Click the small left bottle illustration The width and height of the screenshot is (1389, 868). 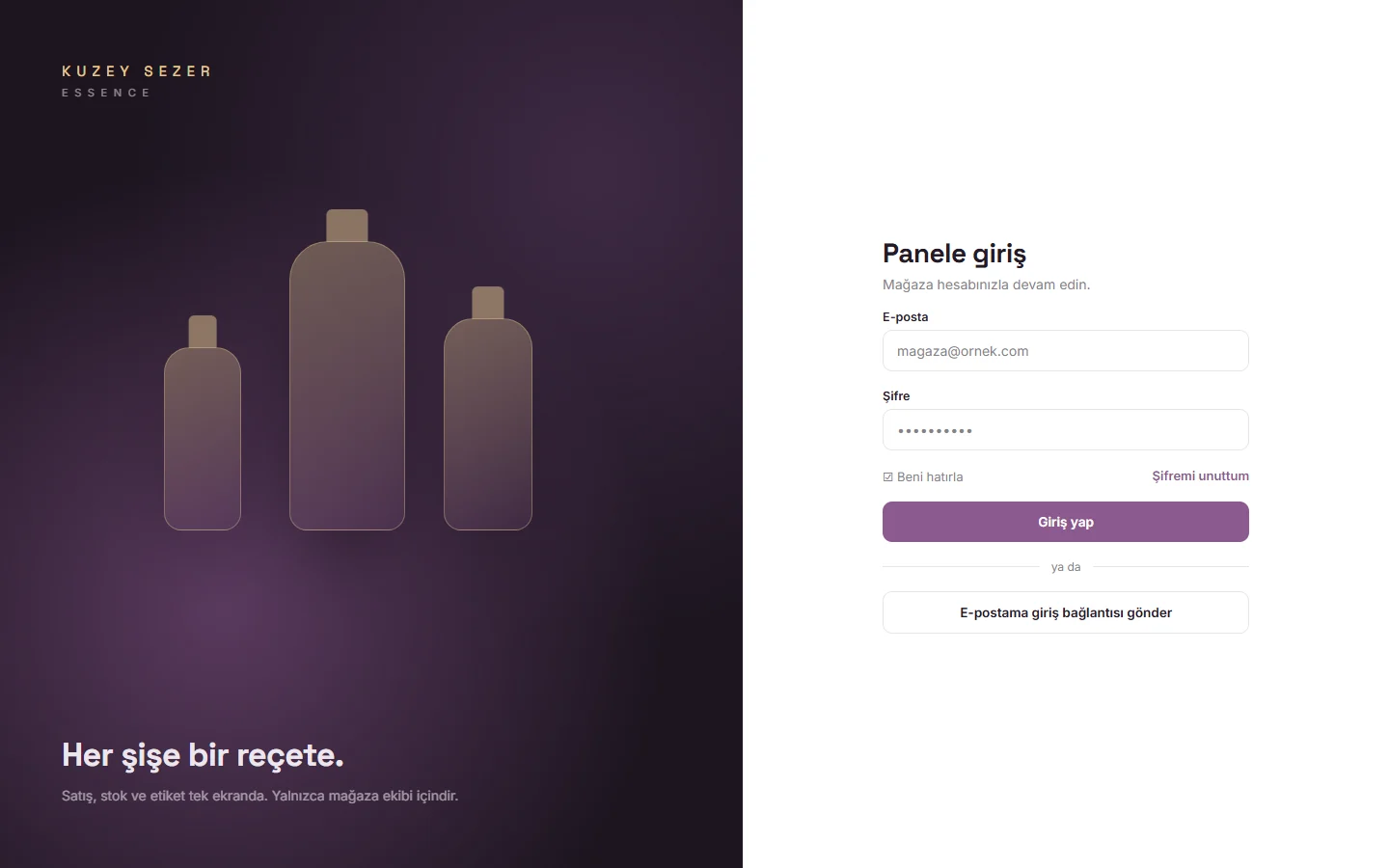(203, 422)
